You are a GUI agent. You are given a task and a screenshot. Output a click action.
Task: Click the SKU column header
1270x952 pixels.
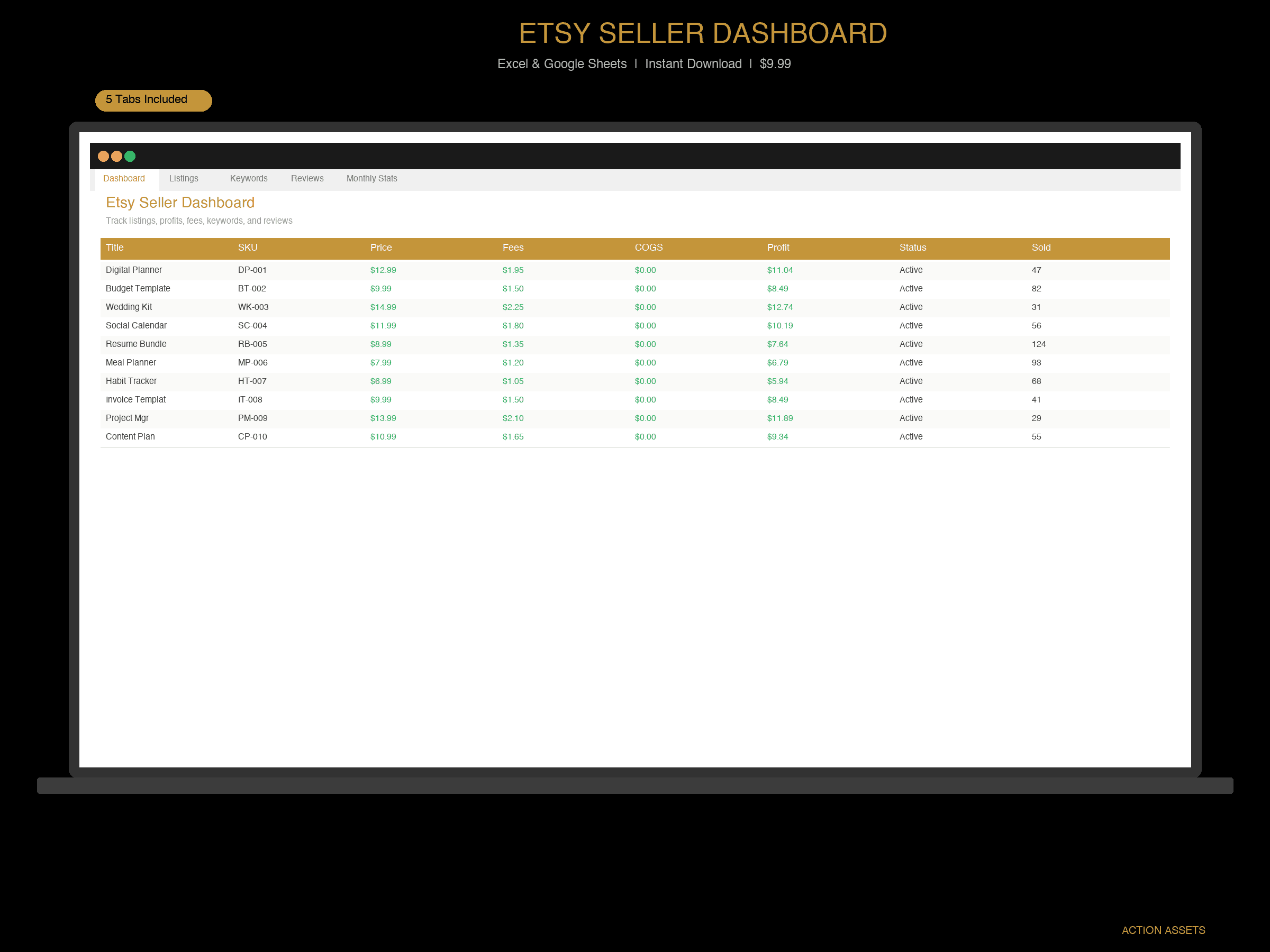click(248, 248)
